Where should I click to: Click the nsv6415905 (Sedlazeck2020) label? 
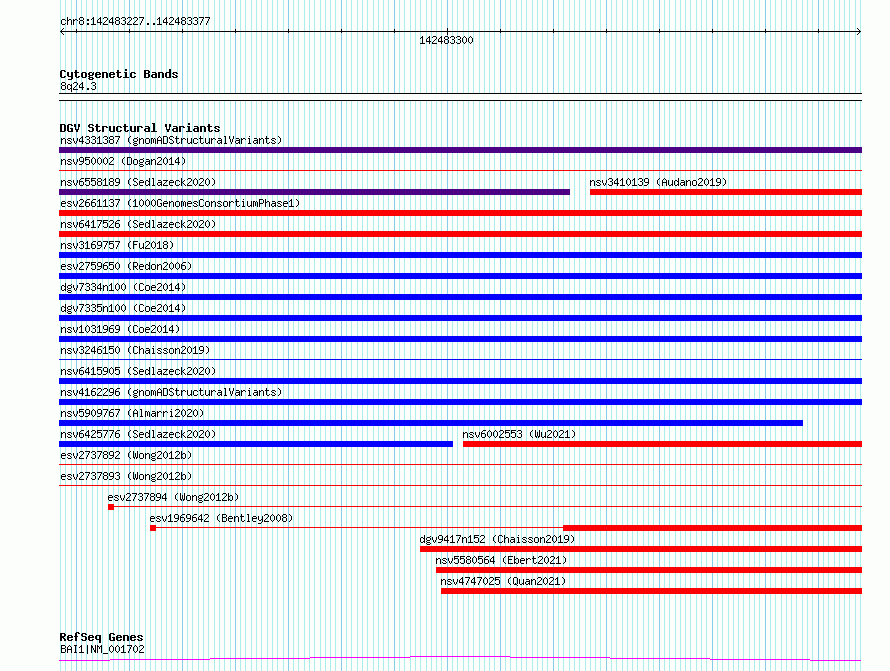click(x=138, y=371)
